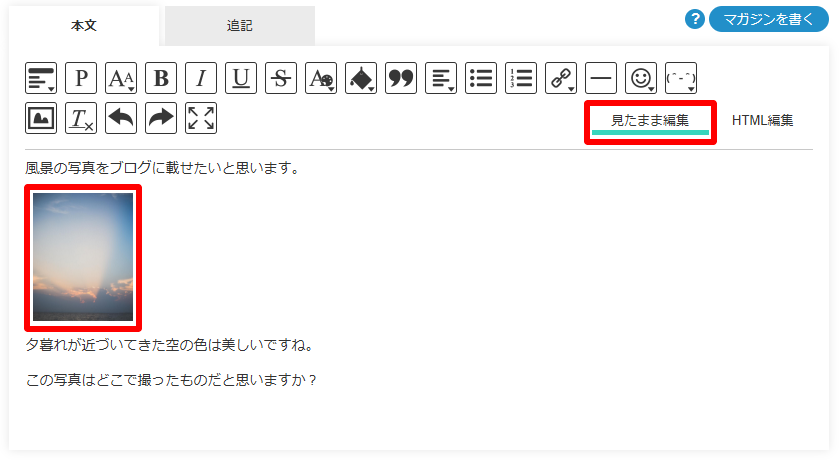839x462 pixels.
Task: Open the insert image tool
Action: coord(41,118)
